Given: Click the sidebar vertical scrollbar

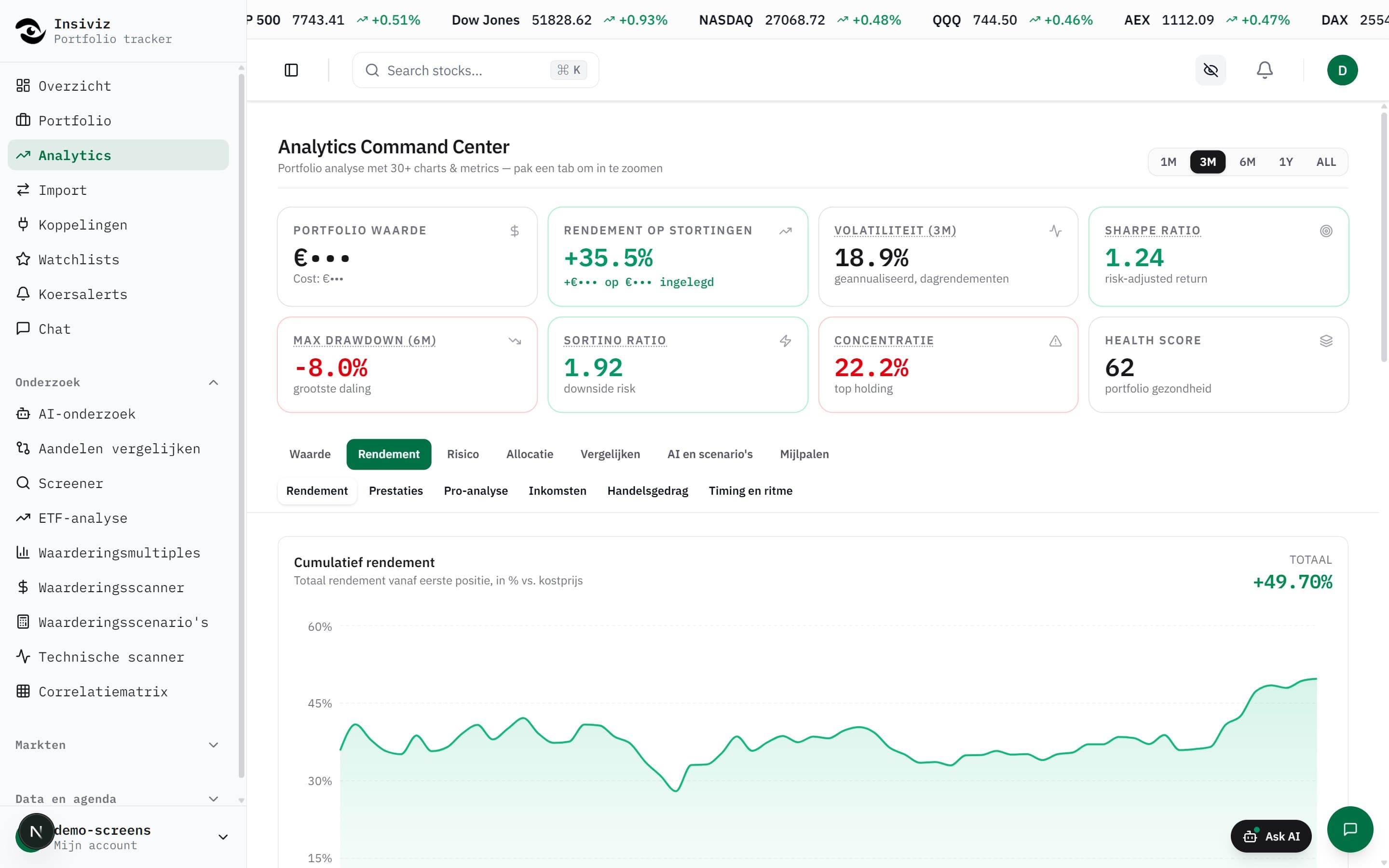Looking at the screenshot, I should (241, 425).
